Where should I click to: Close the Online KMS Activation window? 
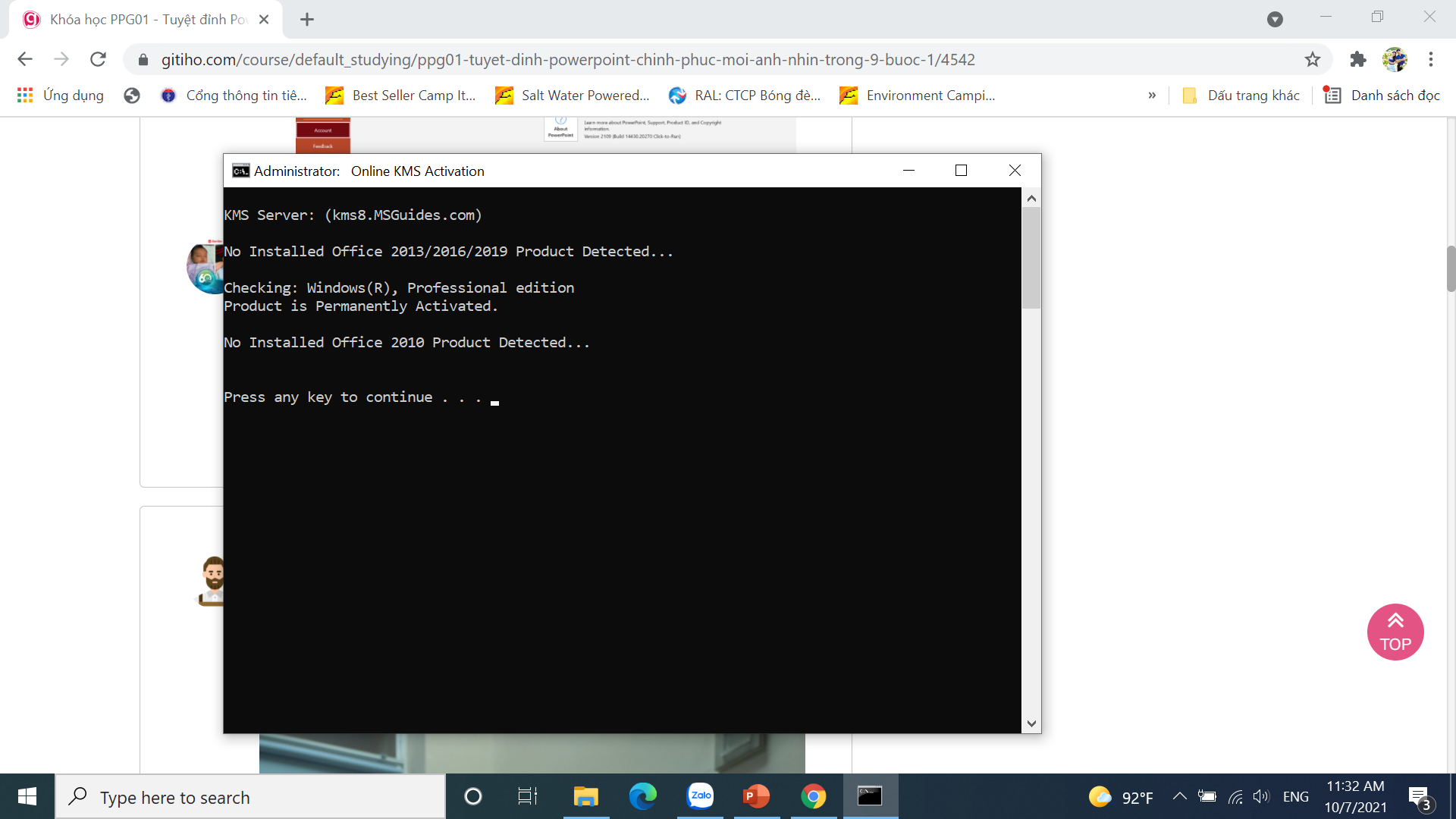click(1015, 171)
